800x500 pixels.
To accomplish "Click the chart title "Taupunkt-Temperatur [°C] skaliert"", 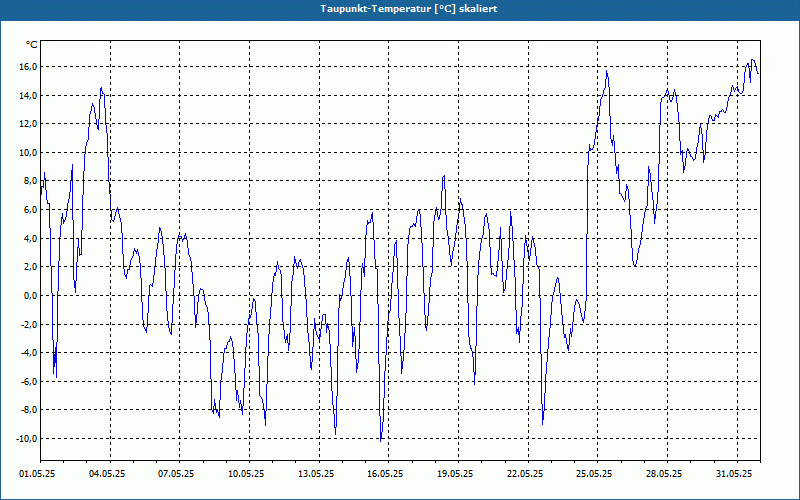I will tap(409, 9).
